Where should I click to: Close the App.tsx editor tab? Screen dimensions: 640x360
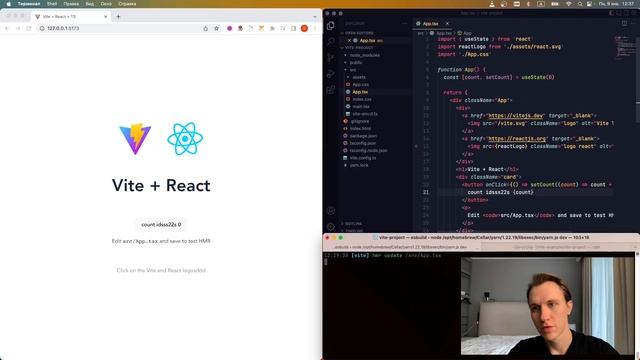point(447,24)
